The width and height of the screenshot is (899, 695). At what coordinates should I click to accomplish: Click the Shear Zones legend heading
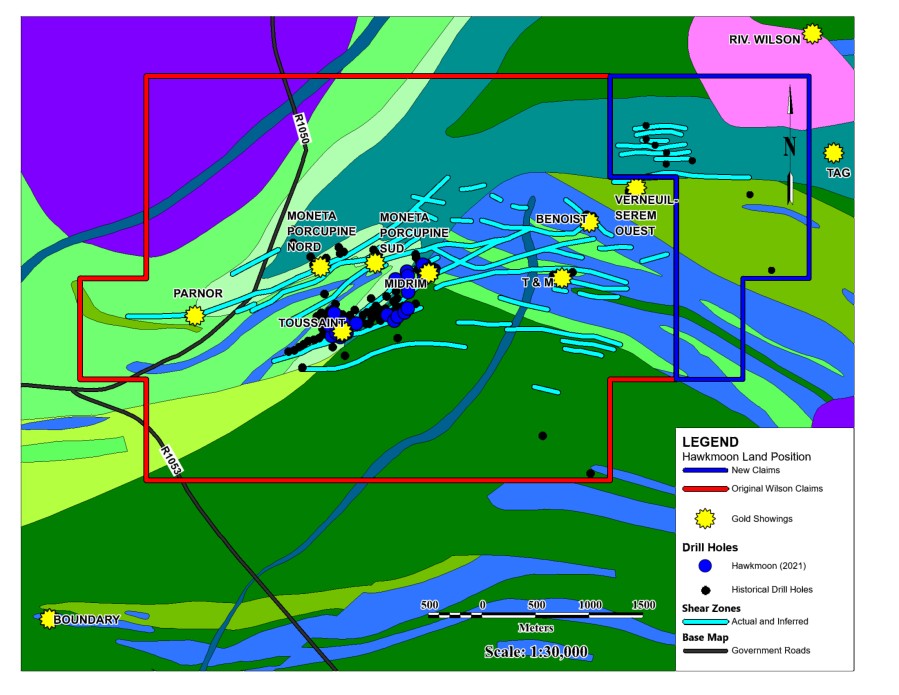click(711, 608)
